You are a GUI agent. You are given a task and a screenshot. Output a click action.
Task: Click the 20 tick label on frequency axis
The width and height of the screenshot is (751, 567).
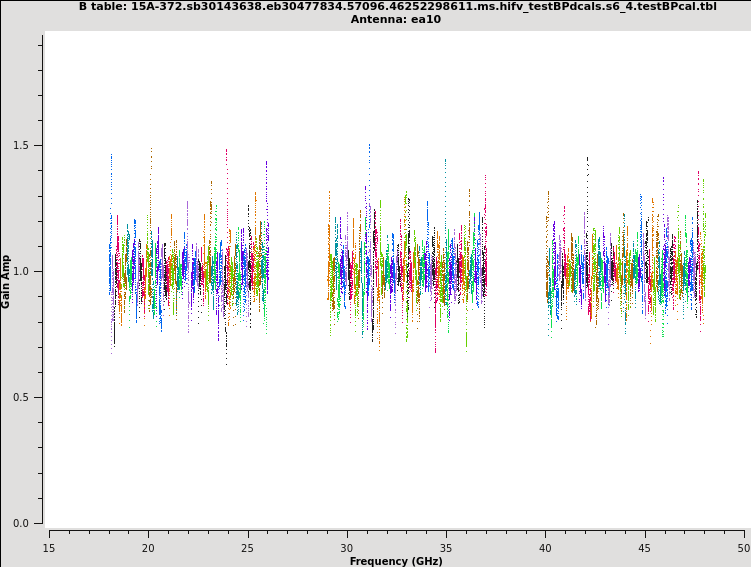click(x=148, y=547)
